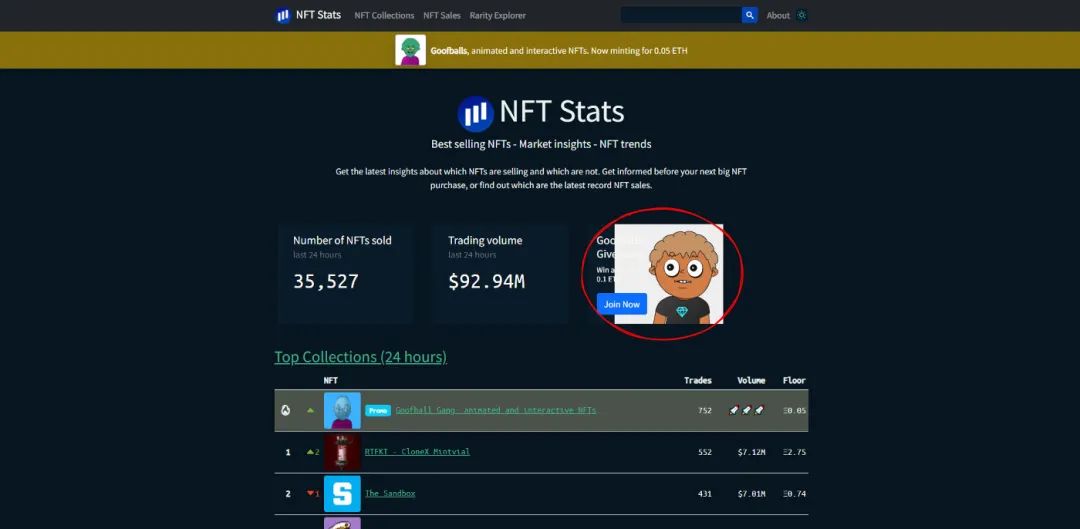Click the Goofballs thumbnail in the yellow banner
Image resolution: width=1080 pixels, height=529 pixels.
pos(411,50)
